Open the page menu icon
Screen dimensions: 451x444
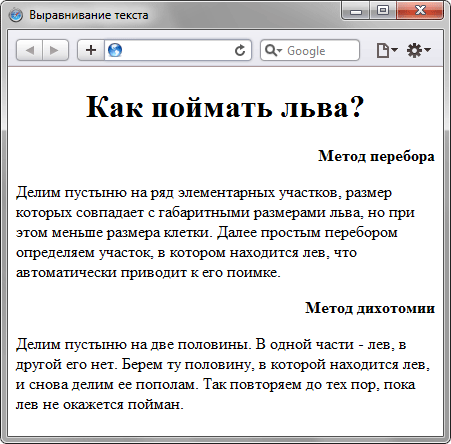click(x=382, y=50)
